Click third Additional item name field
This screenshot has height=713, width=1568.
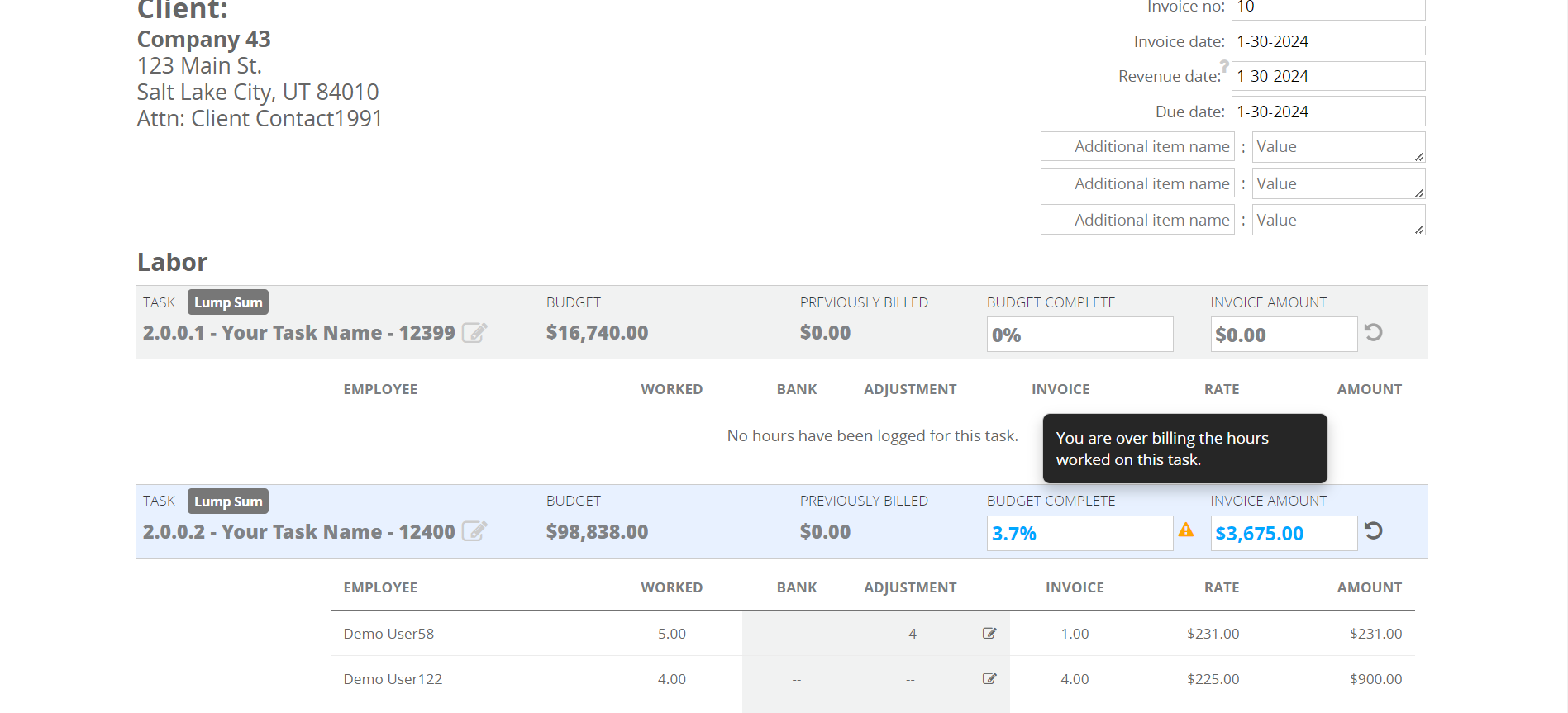point(1137,220)
